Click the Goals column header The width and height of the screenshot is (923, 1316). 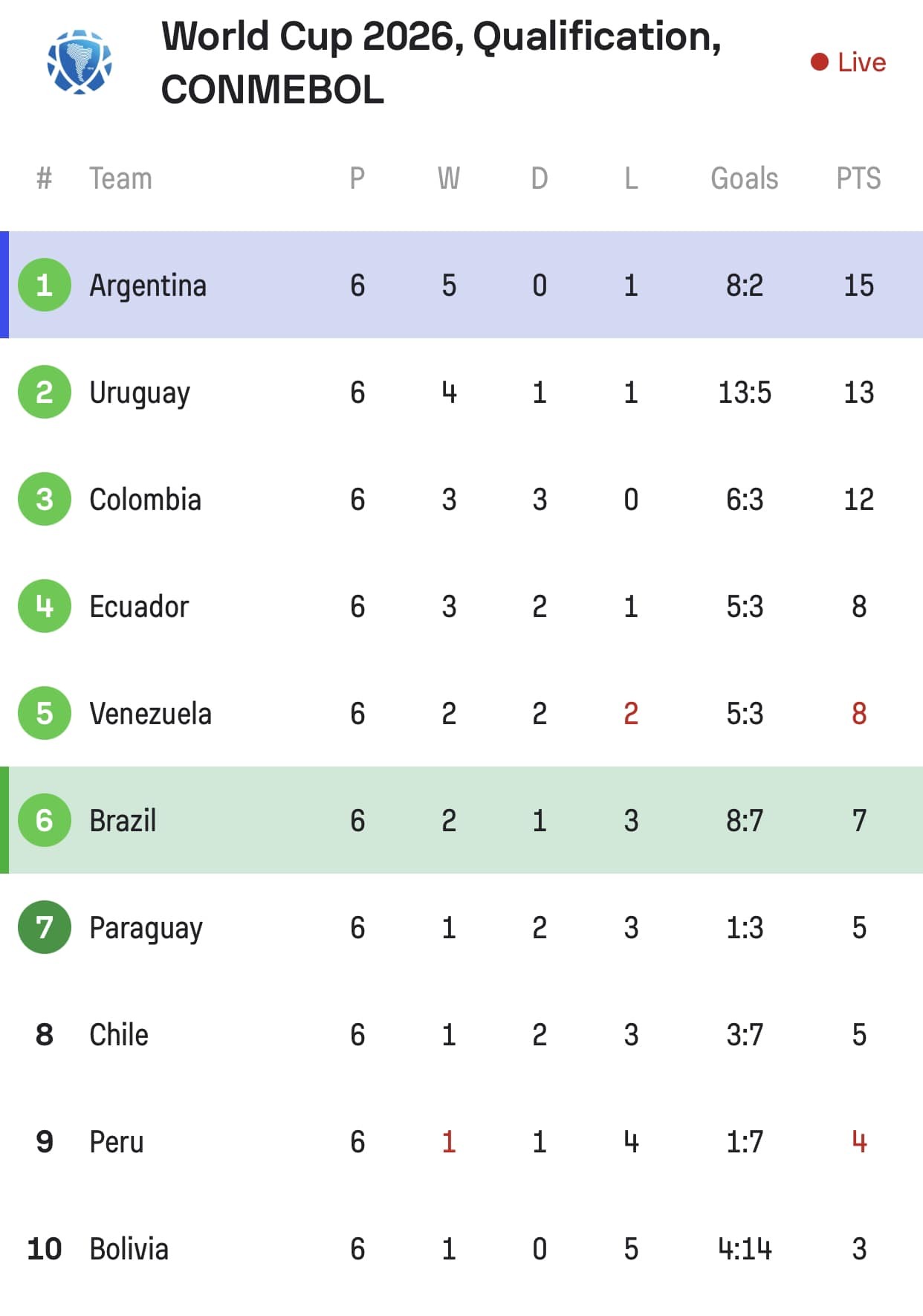pyautogui.click(x=744, y=178)
